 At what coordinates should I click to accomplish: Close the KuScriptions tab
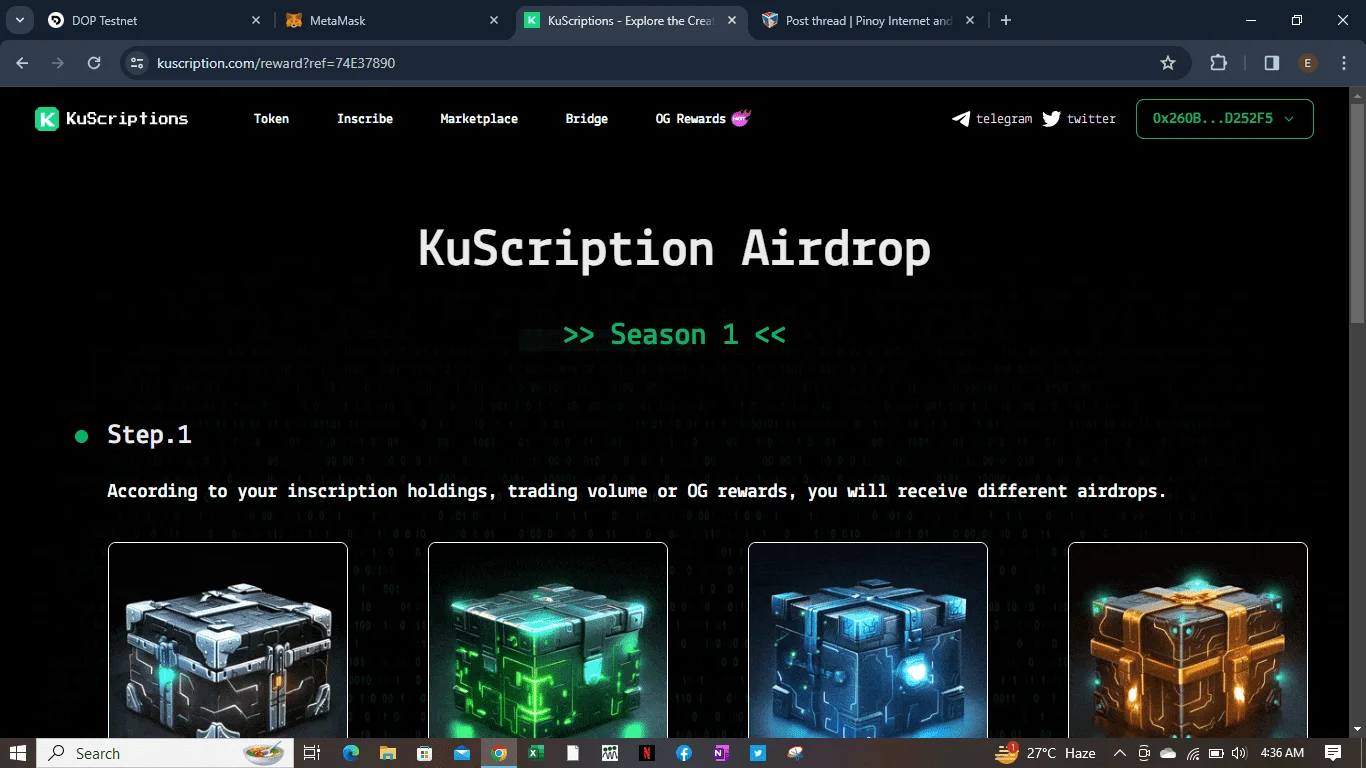(733, 20)
